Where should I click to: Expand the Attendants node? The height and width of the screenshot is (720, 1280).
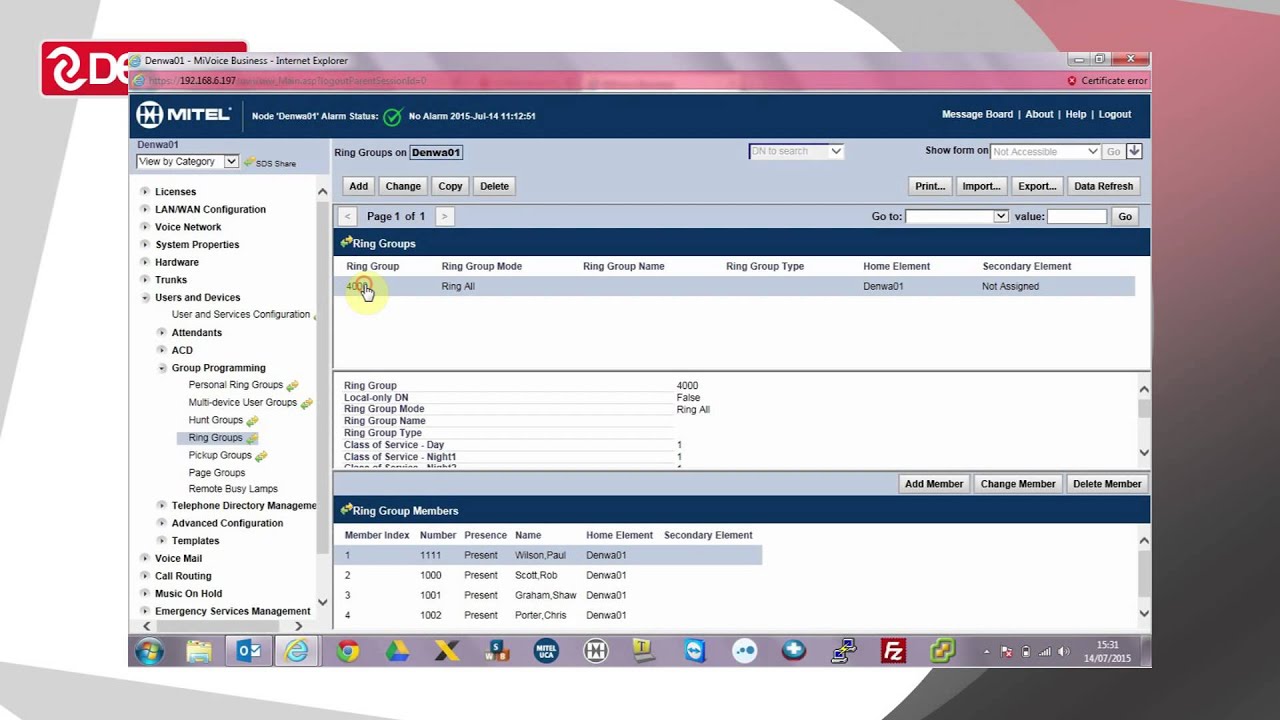tap(162, 332)
